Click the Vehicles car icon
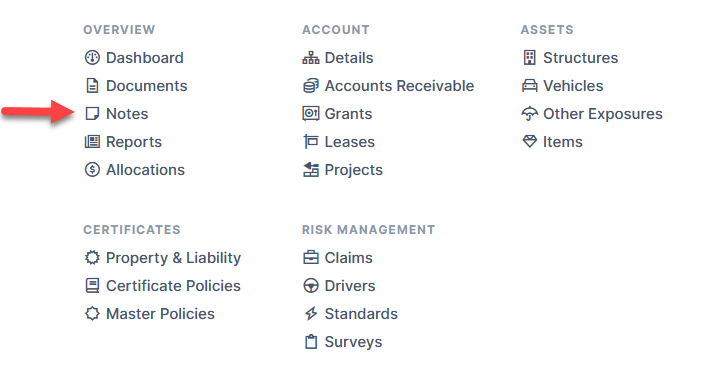The image size is (713, 380). pos(529,85)
